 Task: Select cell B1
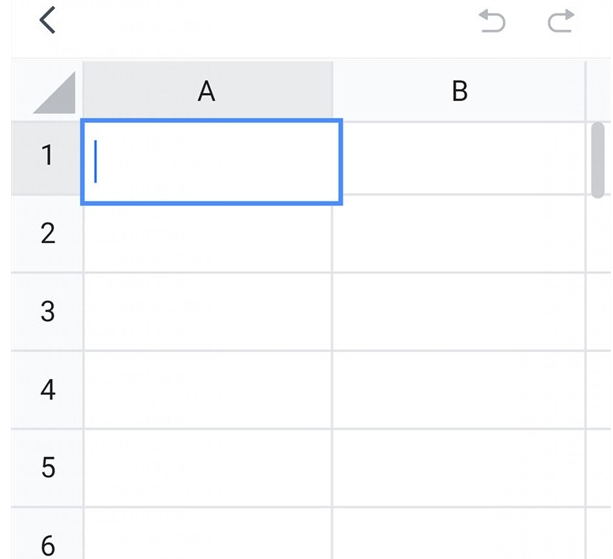(x=458, y=158)
